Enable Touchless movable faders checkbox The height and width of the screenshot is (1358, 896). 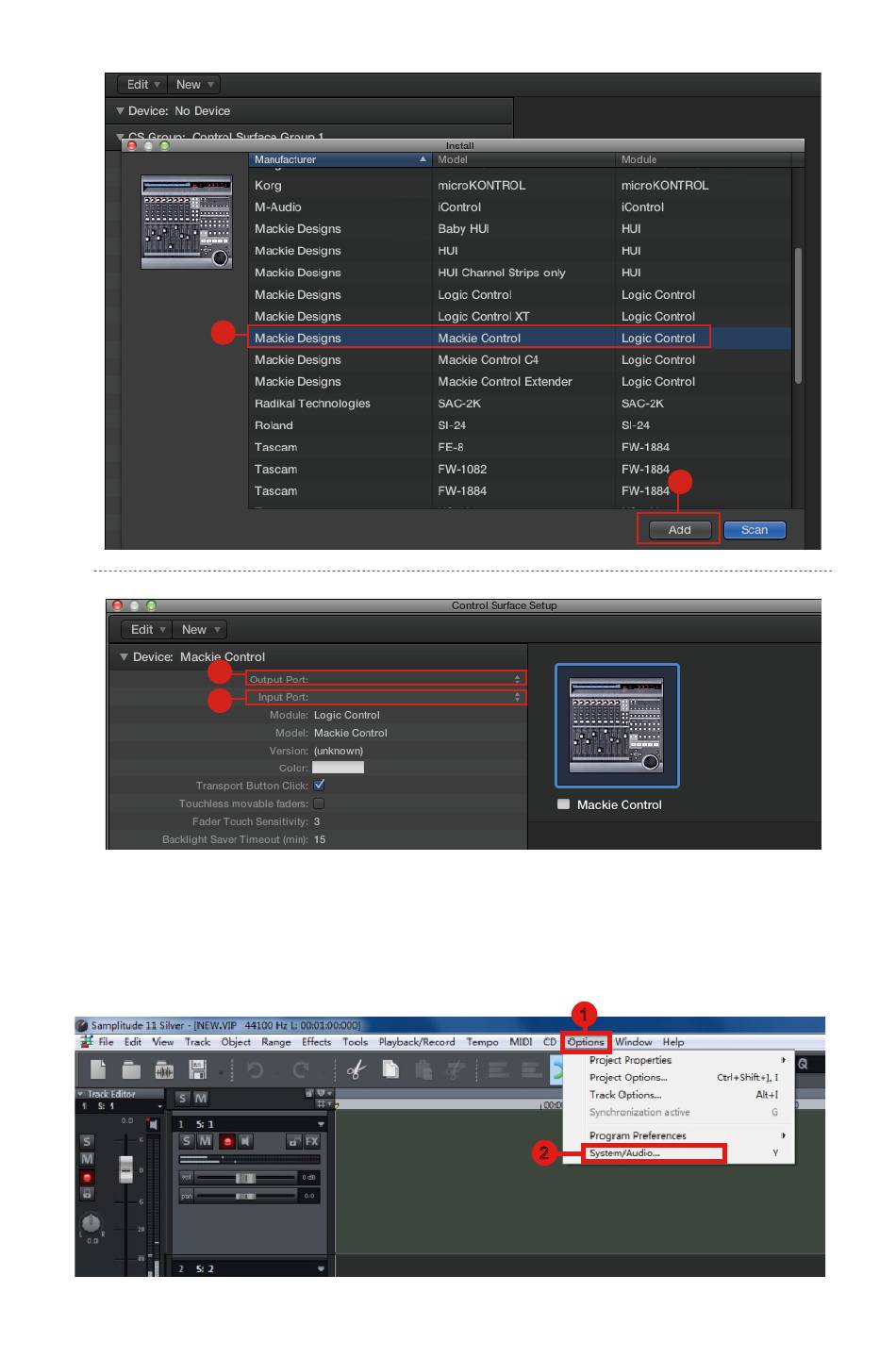click(319, 803)
